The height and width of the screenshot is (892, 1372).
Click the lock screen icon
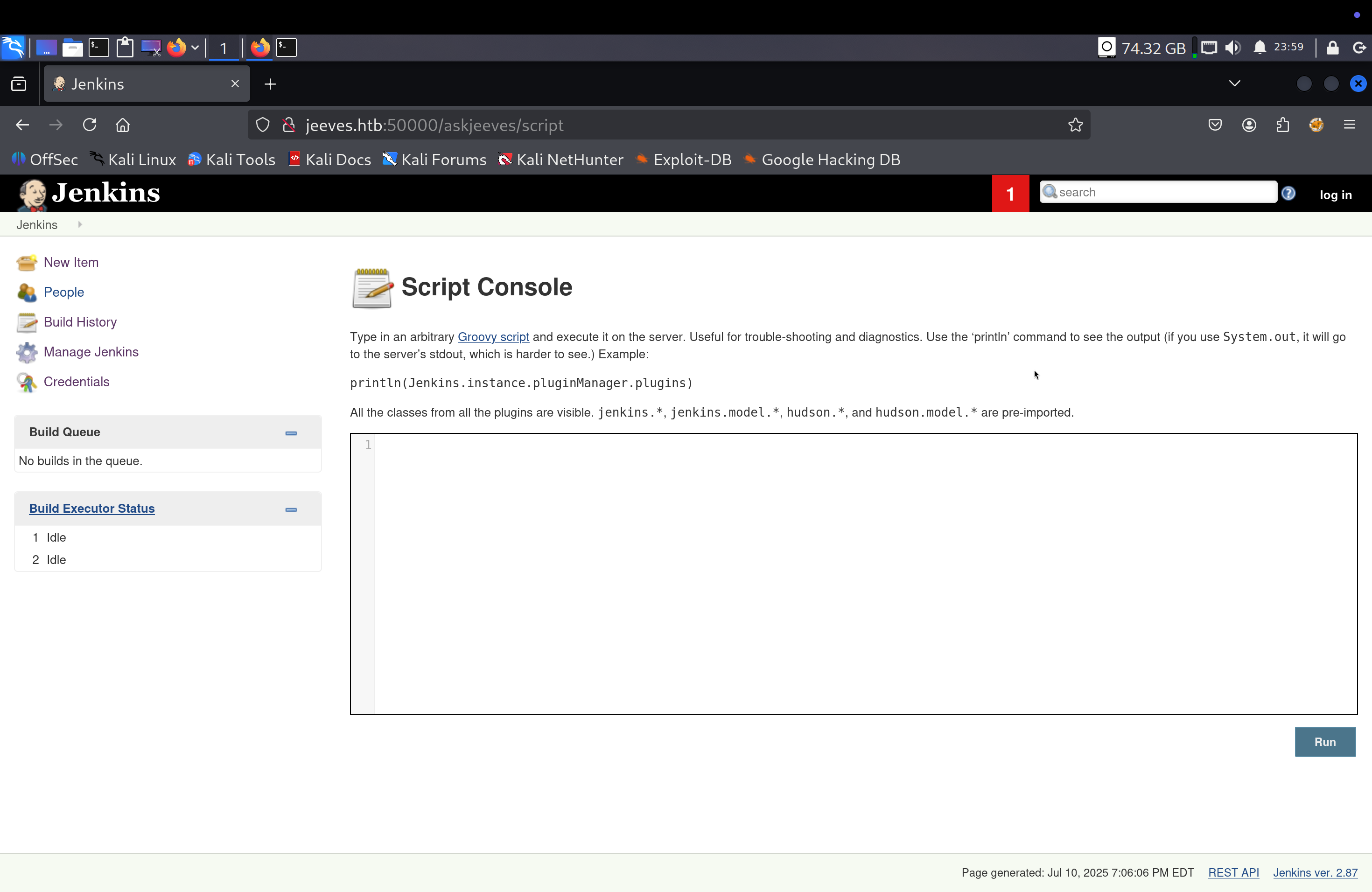coord(1332,47)
